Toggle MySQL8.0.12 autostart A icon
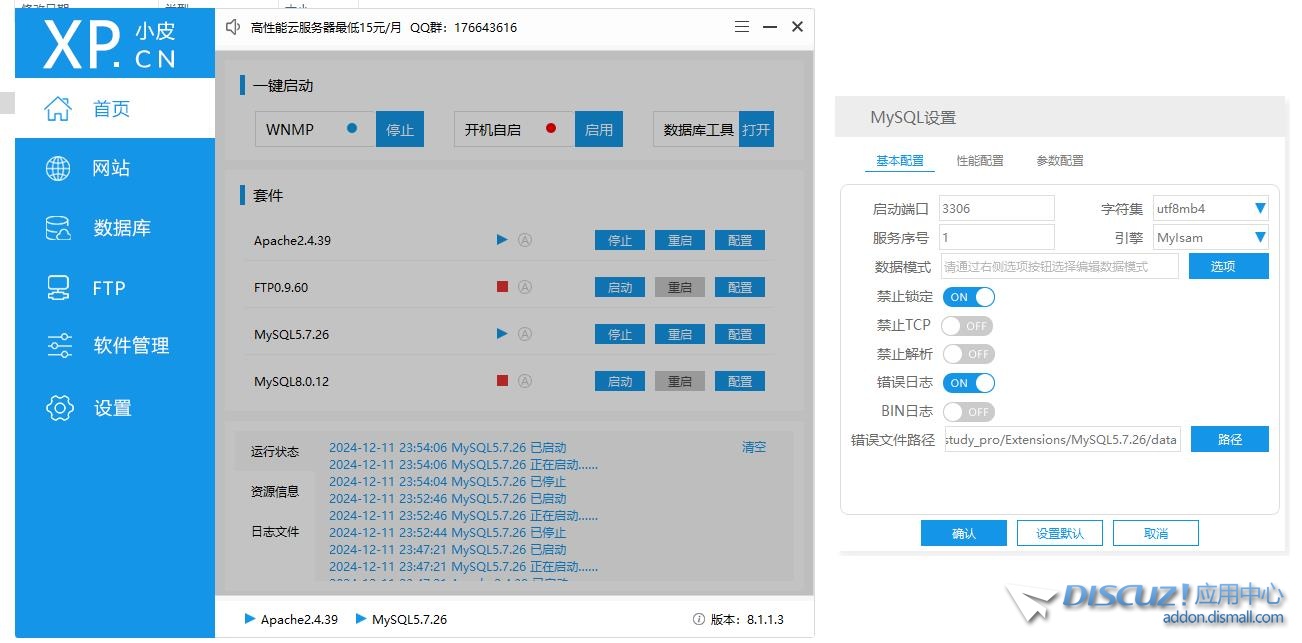 pos(525,381)
